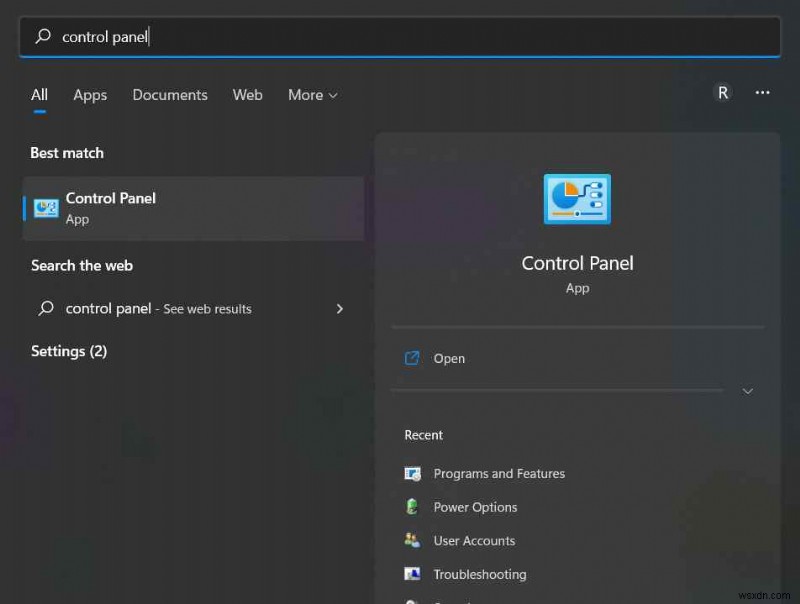Expand the More dropdown

[312, 95]
